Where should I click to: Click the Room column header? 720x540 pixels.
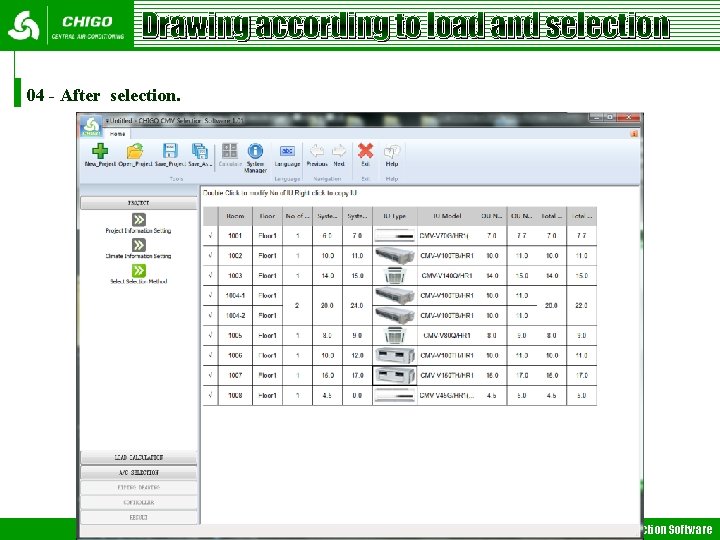pos(235,216)
